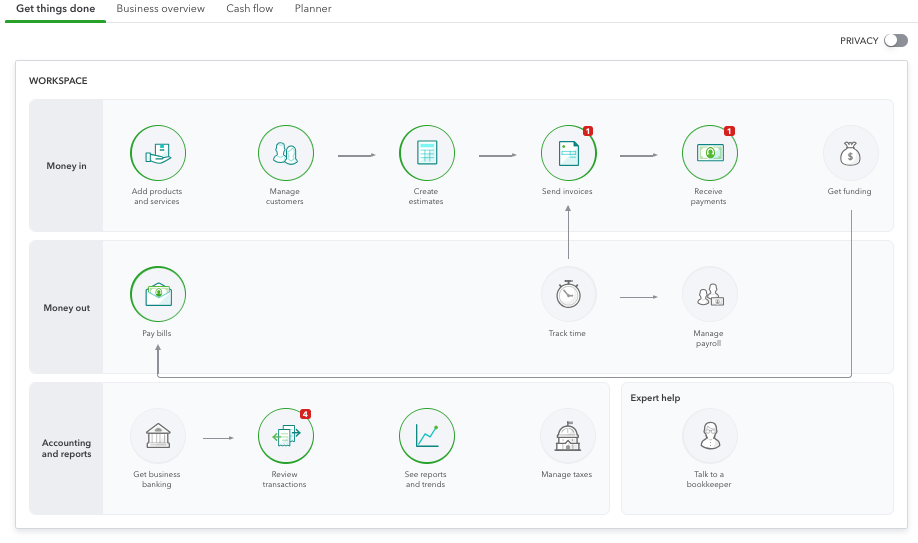
Task: Click the Send invoices label
Action: [567, 191]
